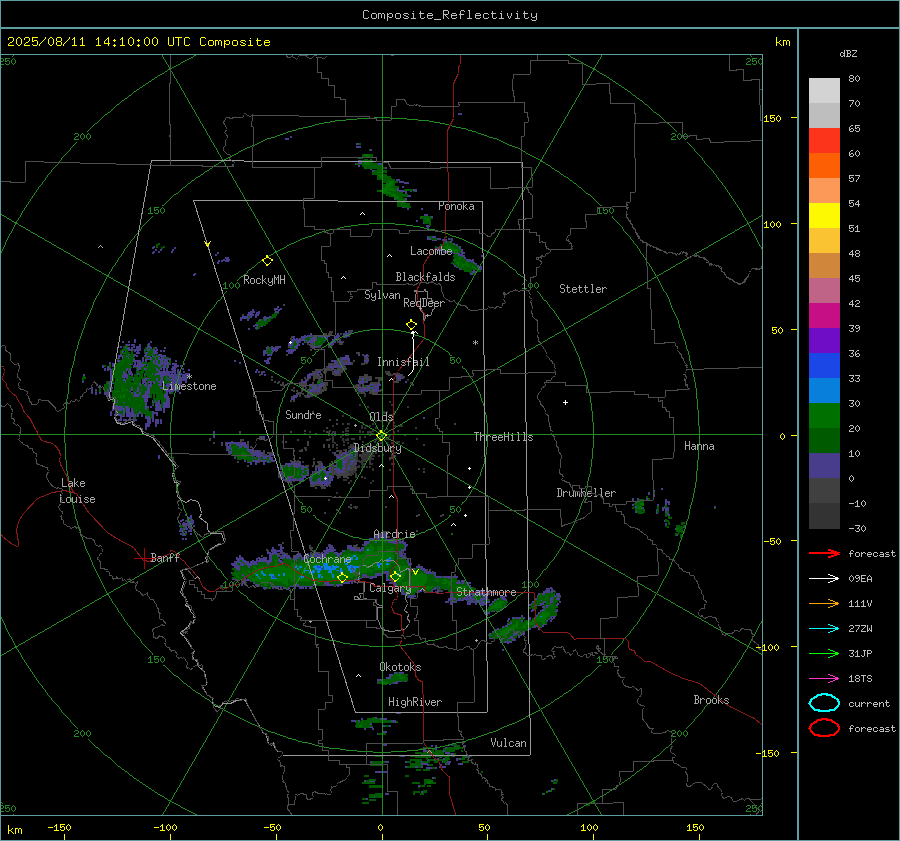Click the Stettler city label

coord(583,289)
